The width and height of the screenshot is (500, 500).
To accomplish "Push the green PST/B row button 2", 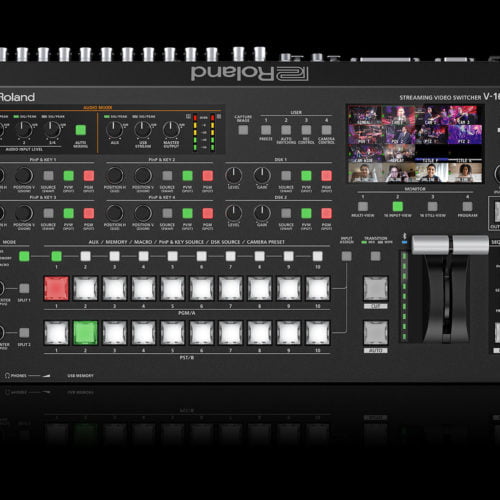I will (x=85, y=333).
